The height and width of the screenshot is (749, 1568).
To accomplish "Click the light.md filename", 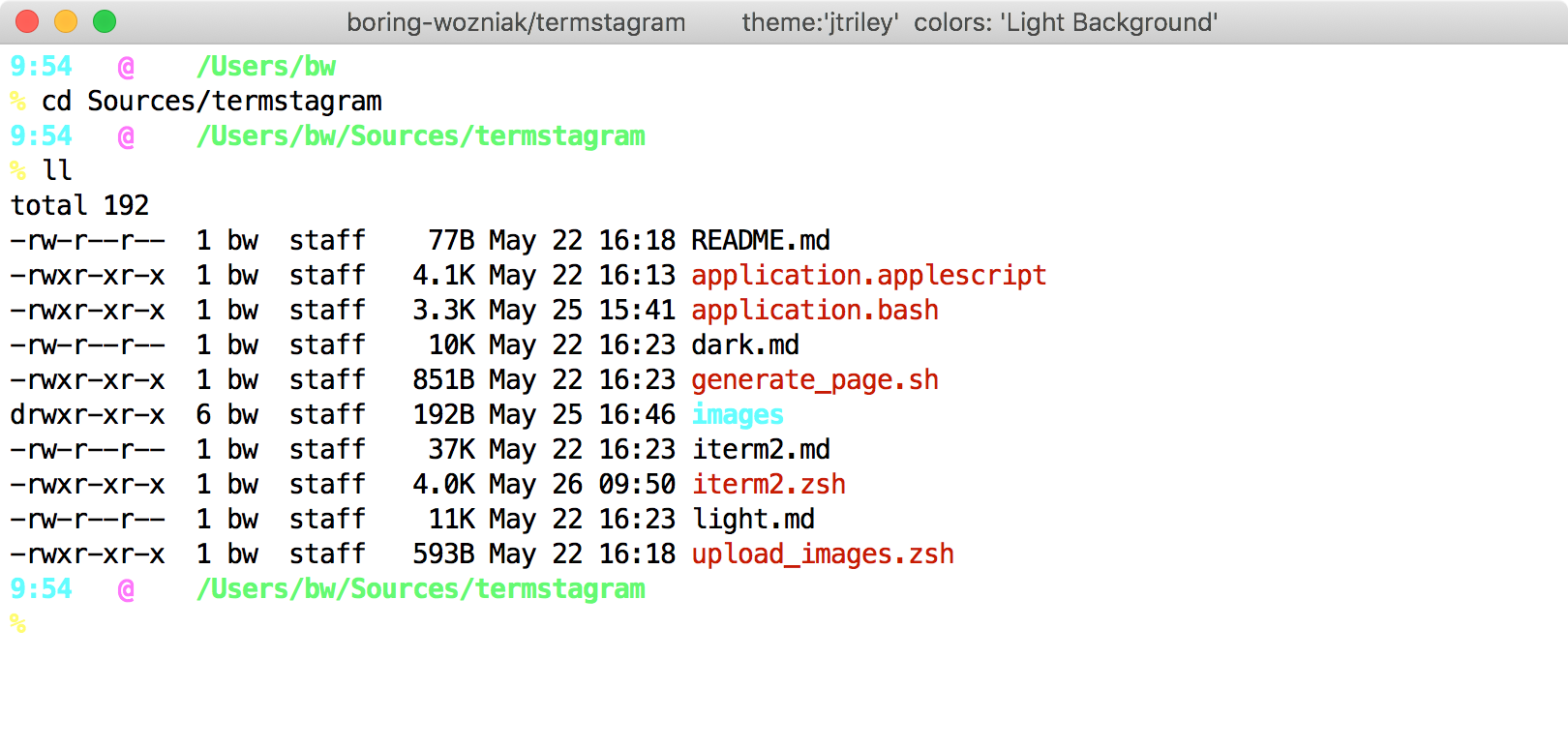I will [753, 519].
